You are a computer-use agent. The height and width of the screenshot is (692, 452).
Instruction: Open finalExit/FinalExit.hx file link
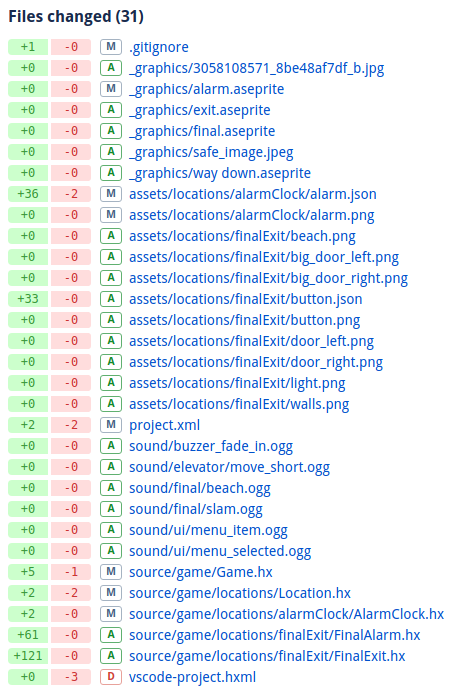tap(267, 656)
